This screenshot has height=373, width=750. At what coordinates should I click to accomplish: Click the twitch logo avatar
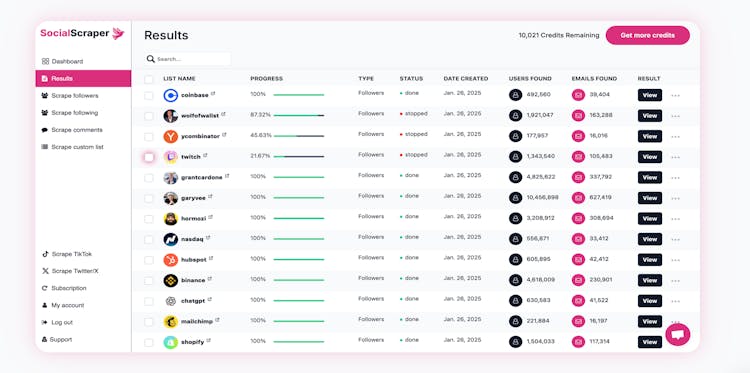click(x=170, y=157)
